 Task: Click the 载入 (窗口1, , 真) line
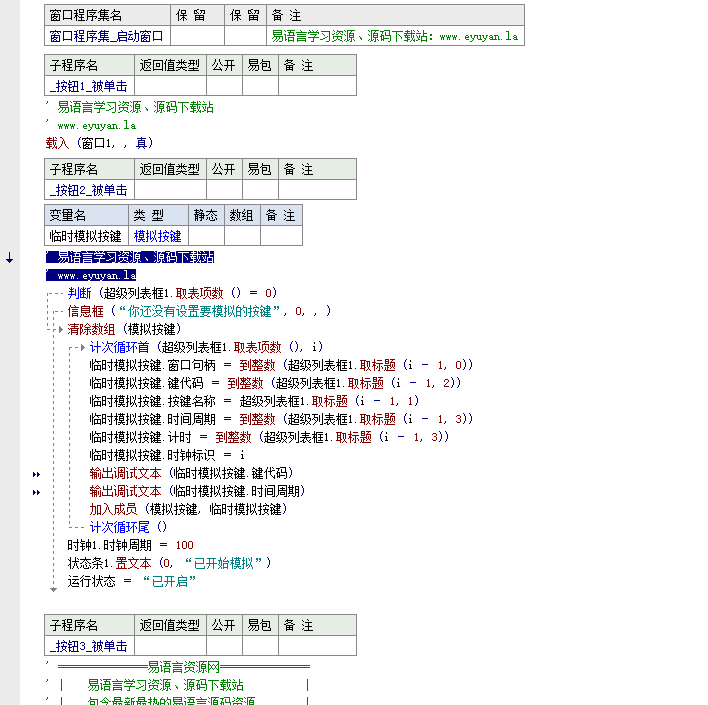point(99,143)
